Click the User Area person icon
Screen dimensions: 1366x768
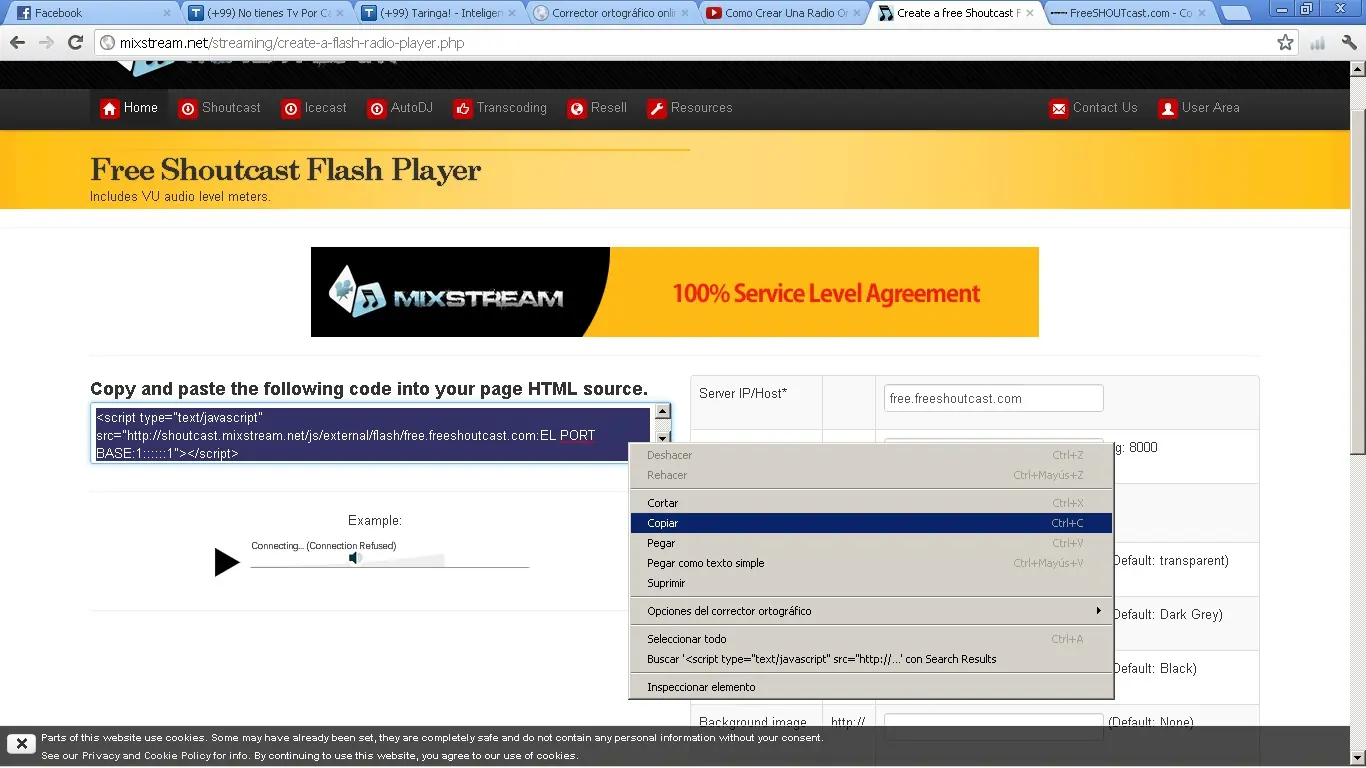pyautogui.click(x=1168, y=108)
